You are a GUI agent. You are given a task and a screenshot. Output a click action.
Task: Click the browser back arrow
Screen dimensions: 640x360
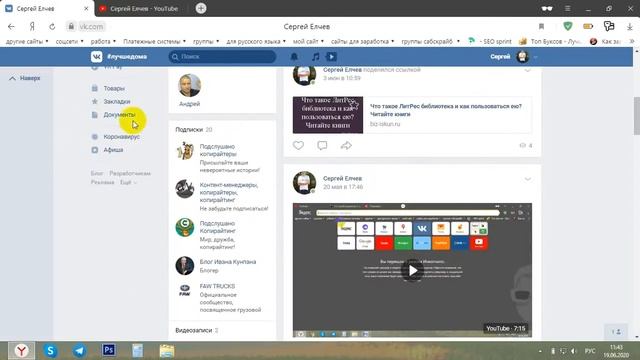(x=11, y=27)
